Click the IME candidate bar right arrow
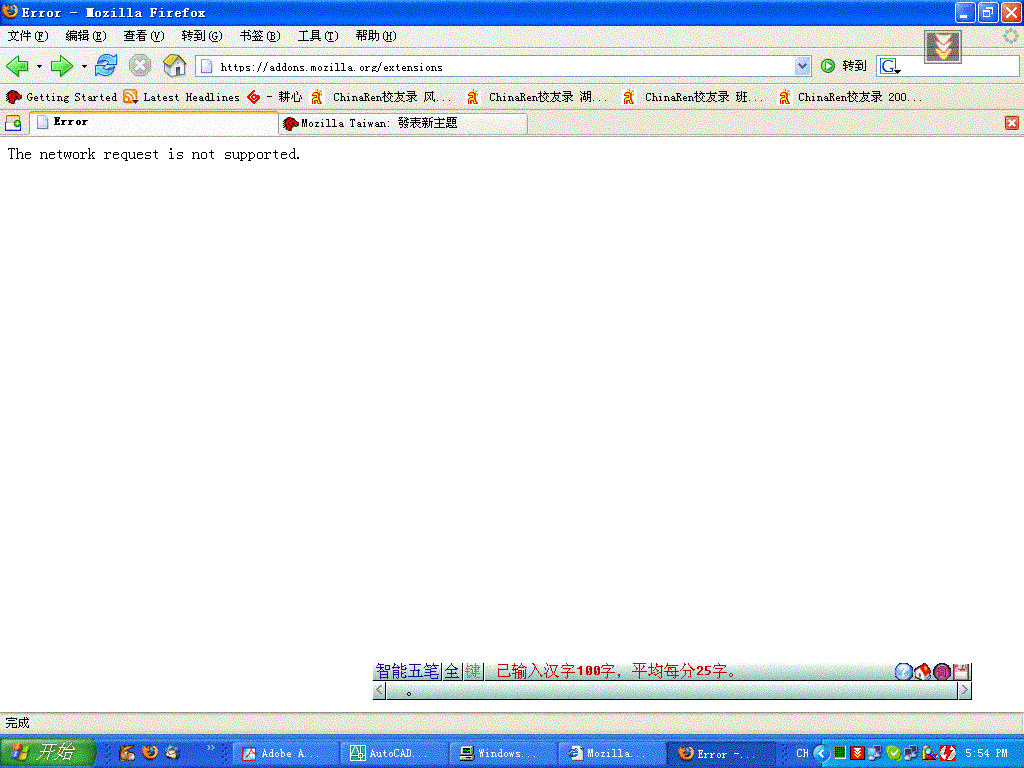The width and height of the screenshot is (1024, 768). (x=965, y=690)
